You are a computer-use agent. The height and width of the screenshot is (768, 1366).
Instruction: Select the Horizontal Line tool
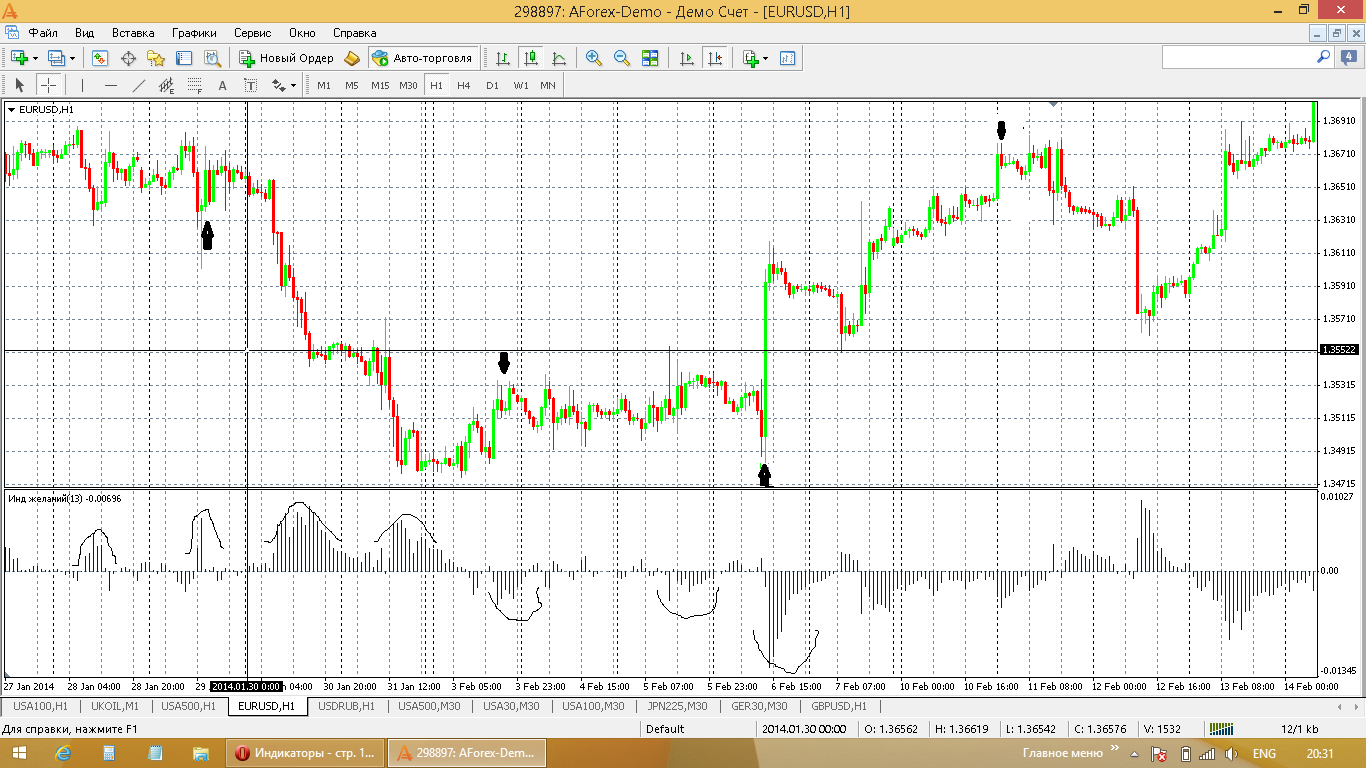click(x=110, y=85)
